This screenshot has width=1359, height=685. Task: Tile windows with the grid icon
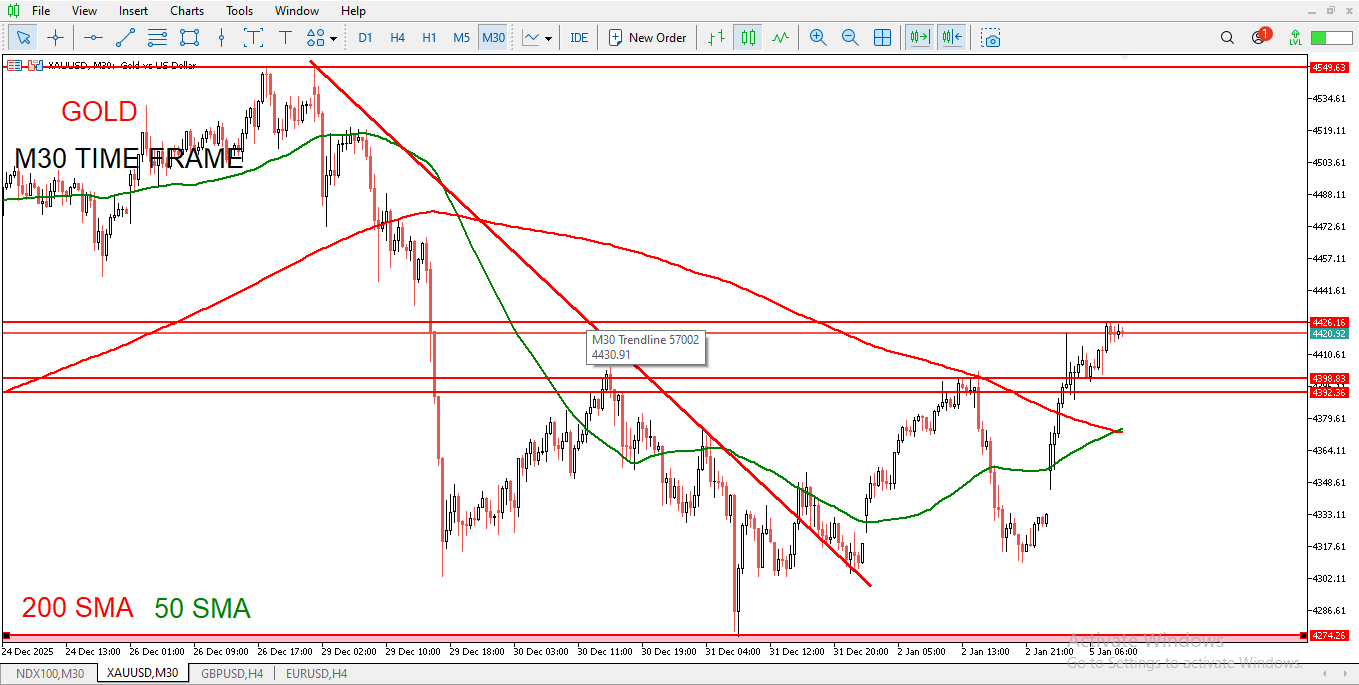882,38
